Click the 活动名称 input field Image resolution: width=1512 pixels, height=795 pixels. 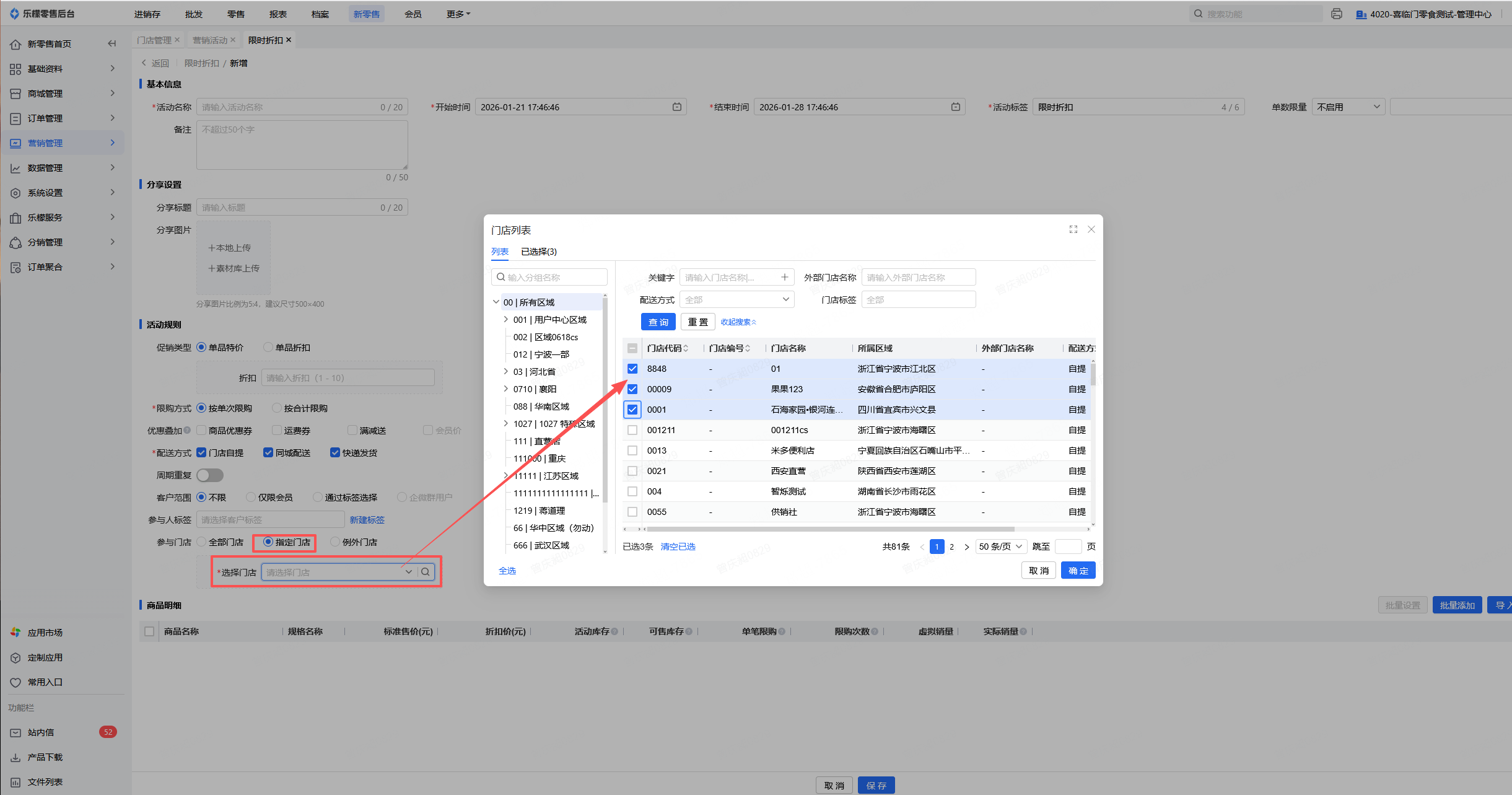[x=291, y=107]
